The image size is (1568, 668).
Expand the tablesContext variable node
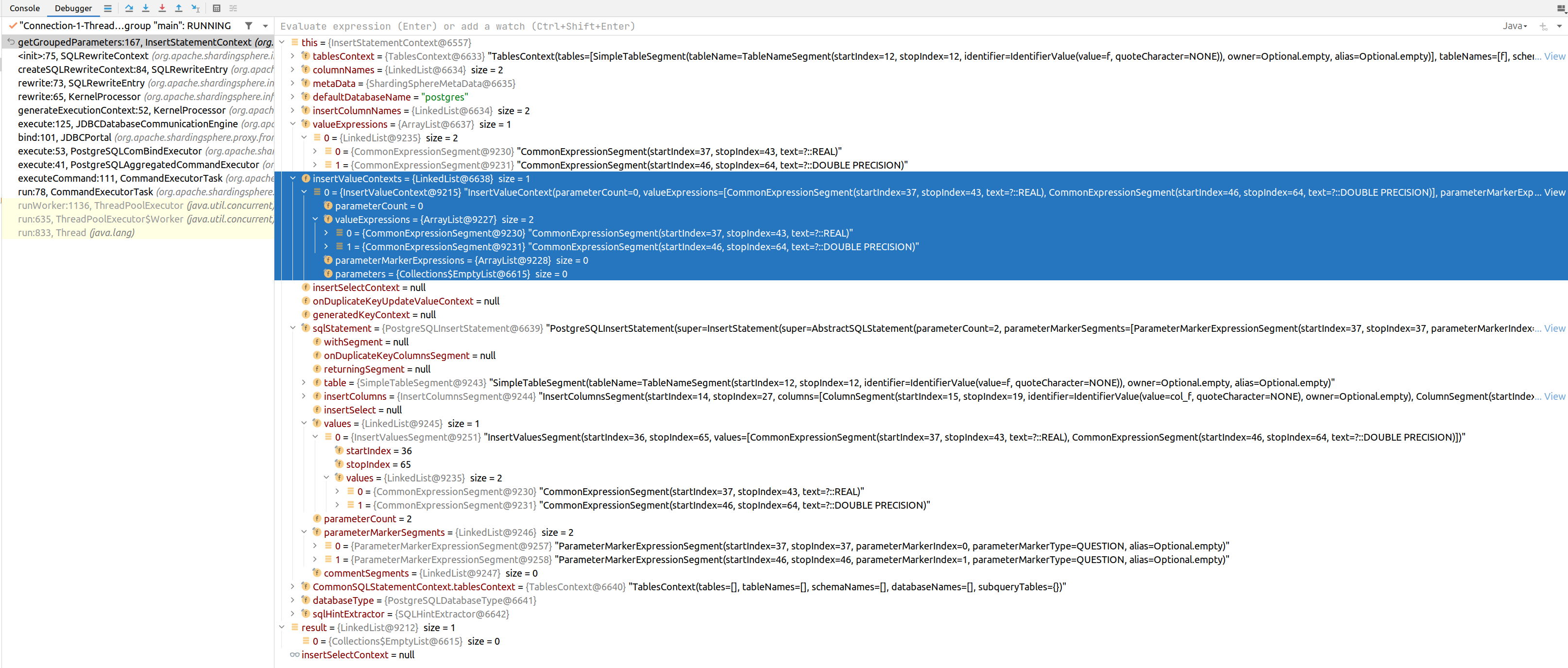tap(293, 56)
